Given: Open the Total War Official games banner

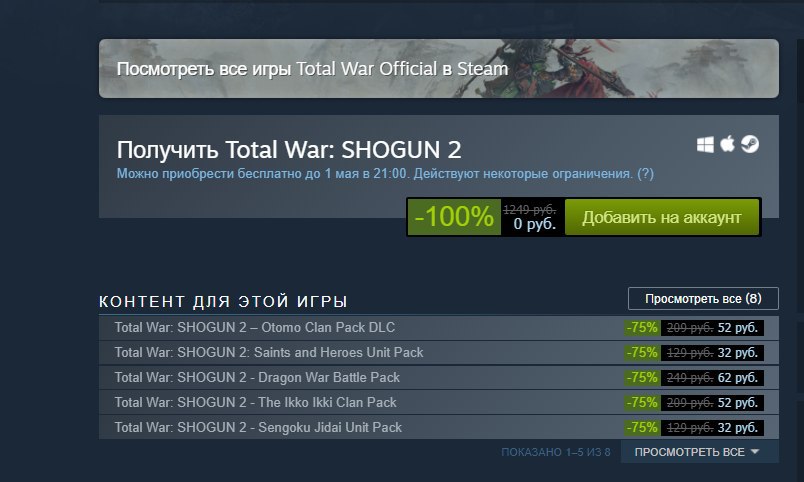Looking at the screenshot, I should click(x=439, y=68).
